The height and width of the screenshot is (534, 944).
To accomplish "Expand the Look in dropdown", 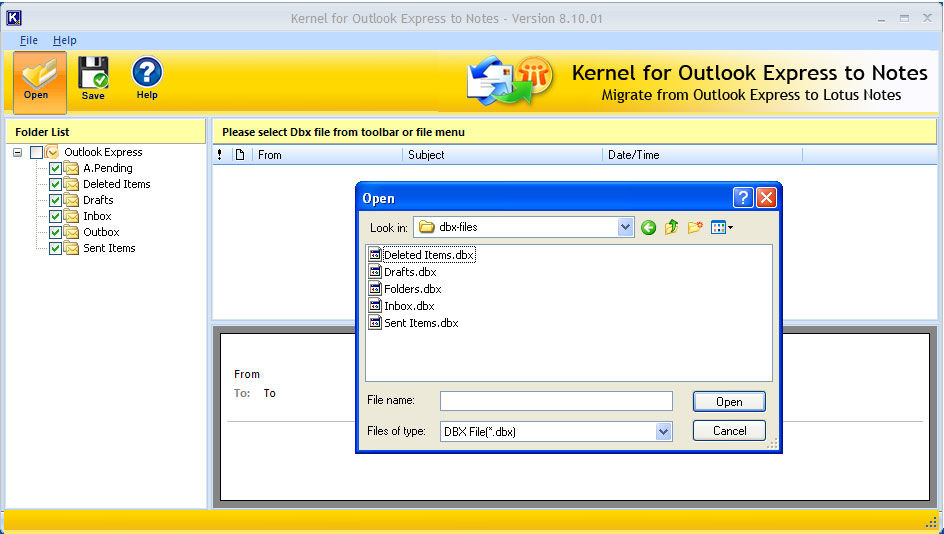I will click(626, 228).
